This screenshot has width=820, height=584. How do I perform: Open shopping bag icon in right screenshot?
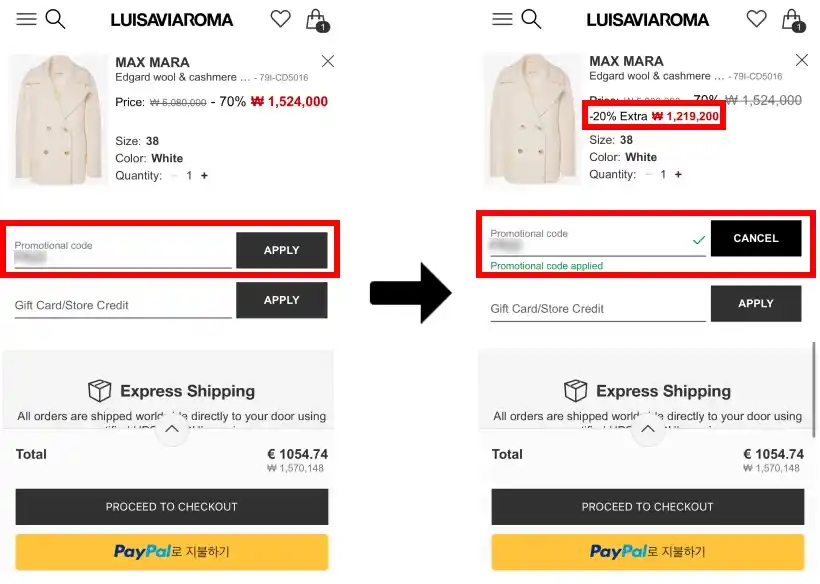[792, 19]
